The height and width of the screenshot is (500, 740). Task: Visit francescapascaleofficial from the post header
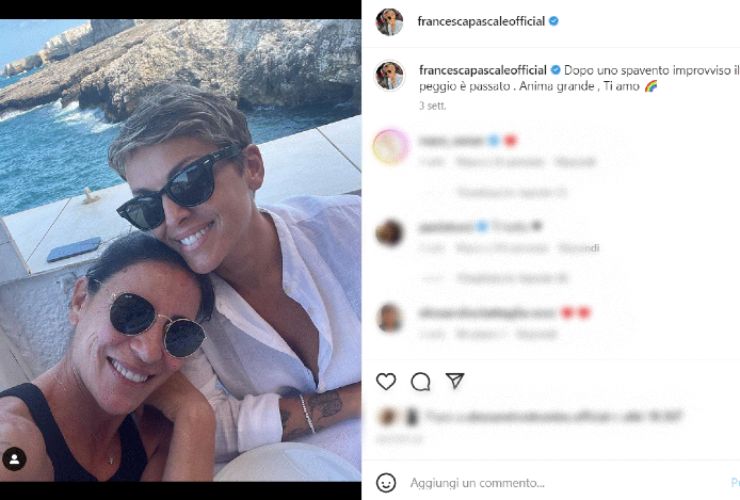tap(481, 21)
